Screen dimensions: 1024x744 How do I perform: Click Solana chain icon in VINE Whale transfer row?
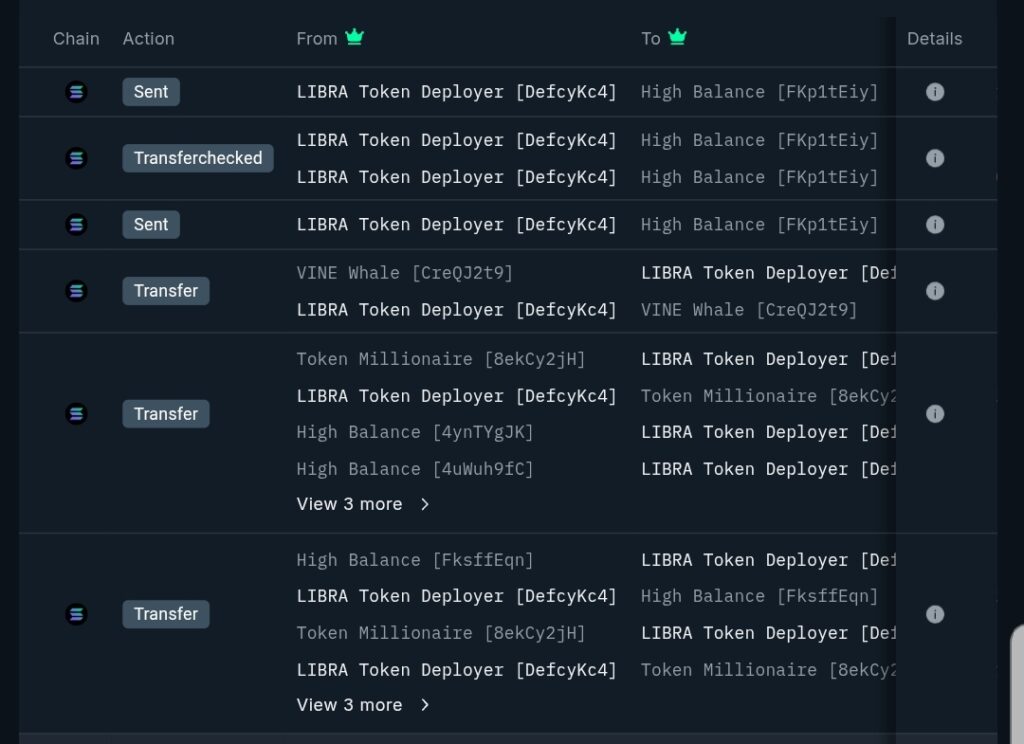coord(76,291)
